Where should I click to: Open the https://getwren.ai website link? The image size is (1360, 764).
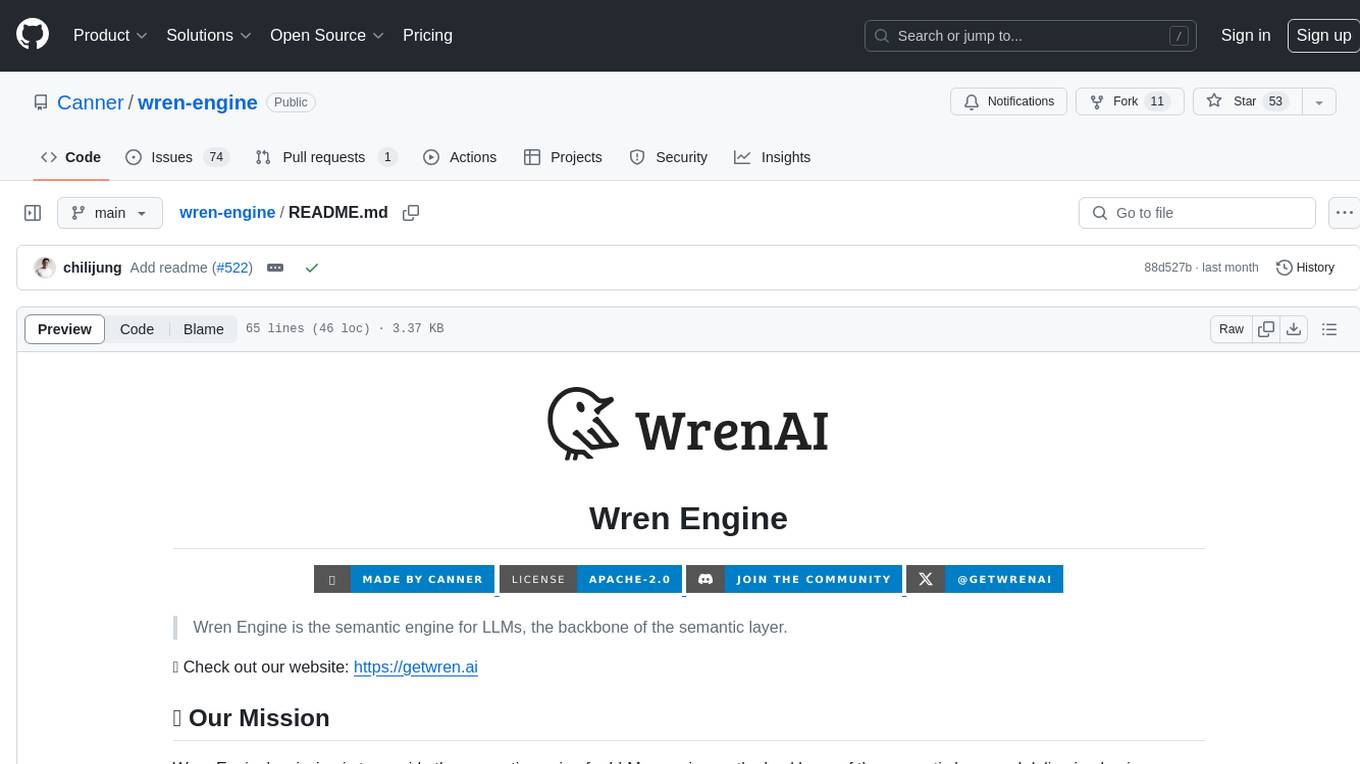pos(416,666)
